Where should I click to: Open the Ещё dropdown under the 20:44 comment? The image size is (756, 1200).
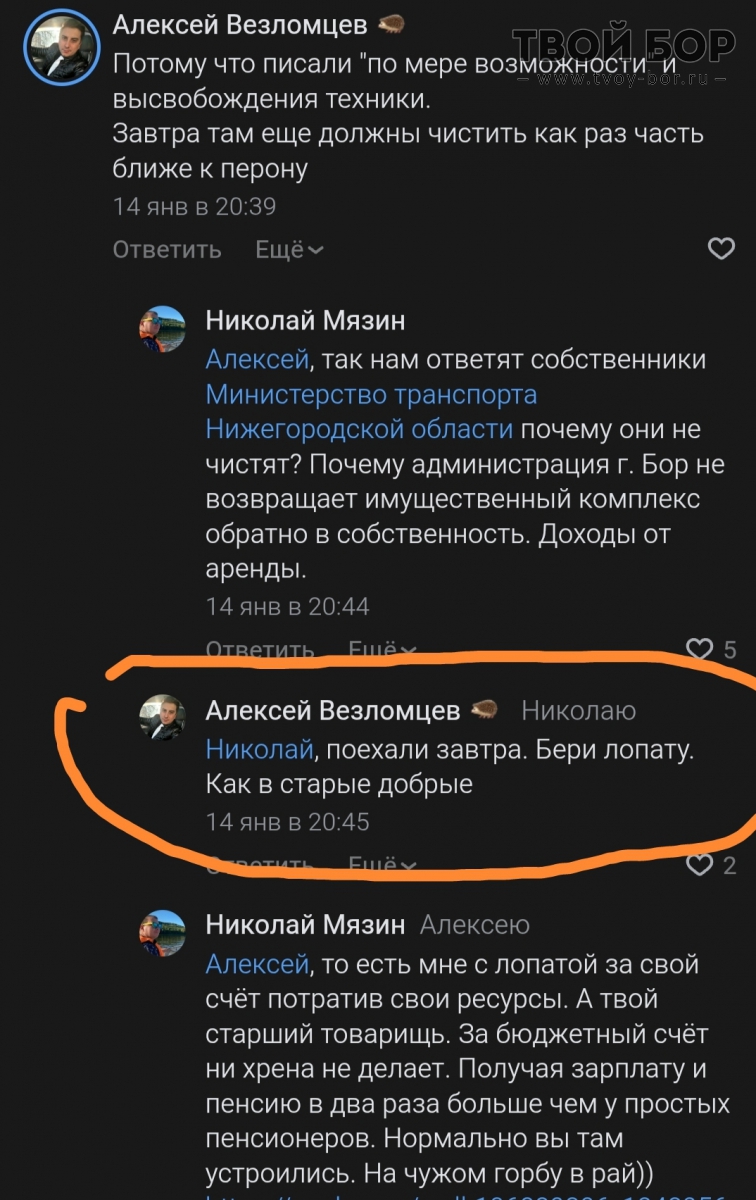[x=382, y=651]
